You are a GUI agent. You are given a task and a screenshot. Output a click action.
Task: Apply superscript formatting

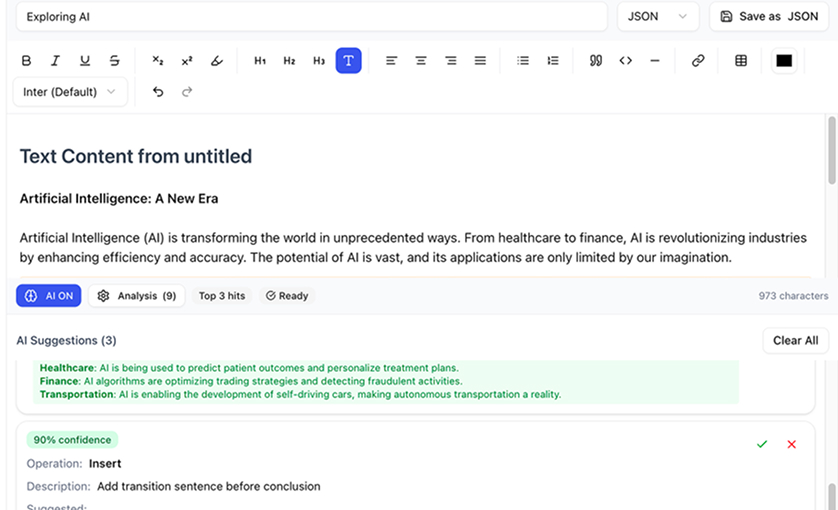click(x=187, y=61)
